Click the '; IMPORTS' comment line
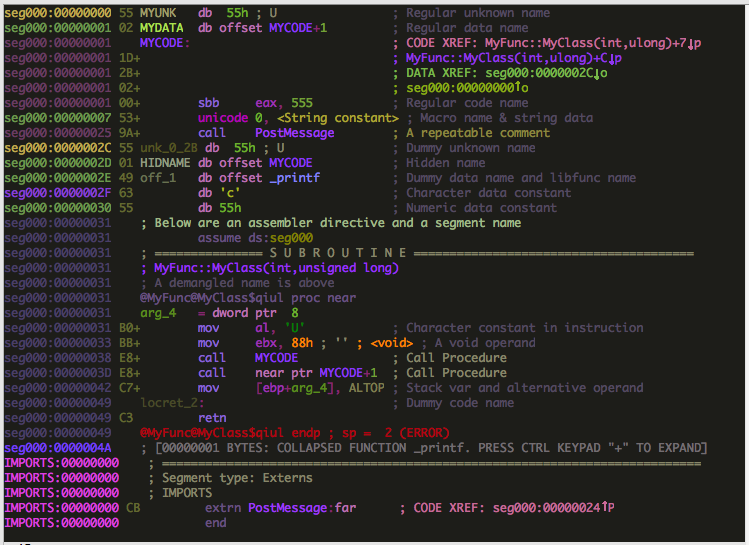The height and width of the screenshot is (545, 749). click(180, 493)
